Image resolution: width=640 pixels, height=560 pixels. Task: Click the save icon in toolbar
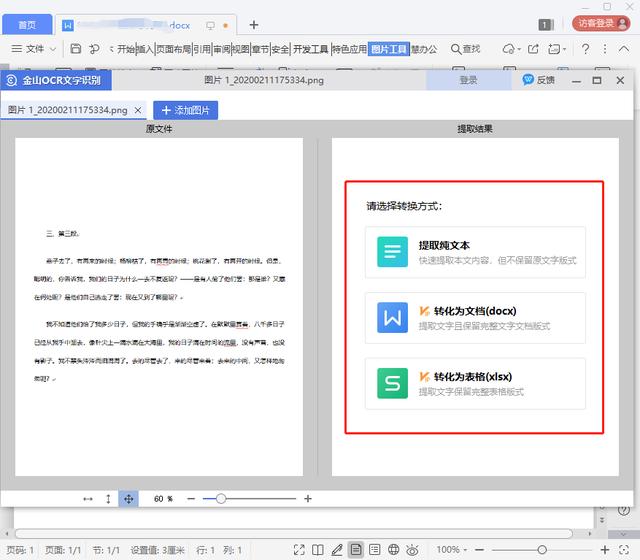(x=76, y=49)
